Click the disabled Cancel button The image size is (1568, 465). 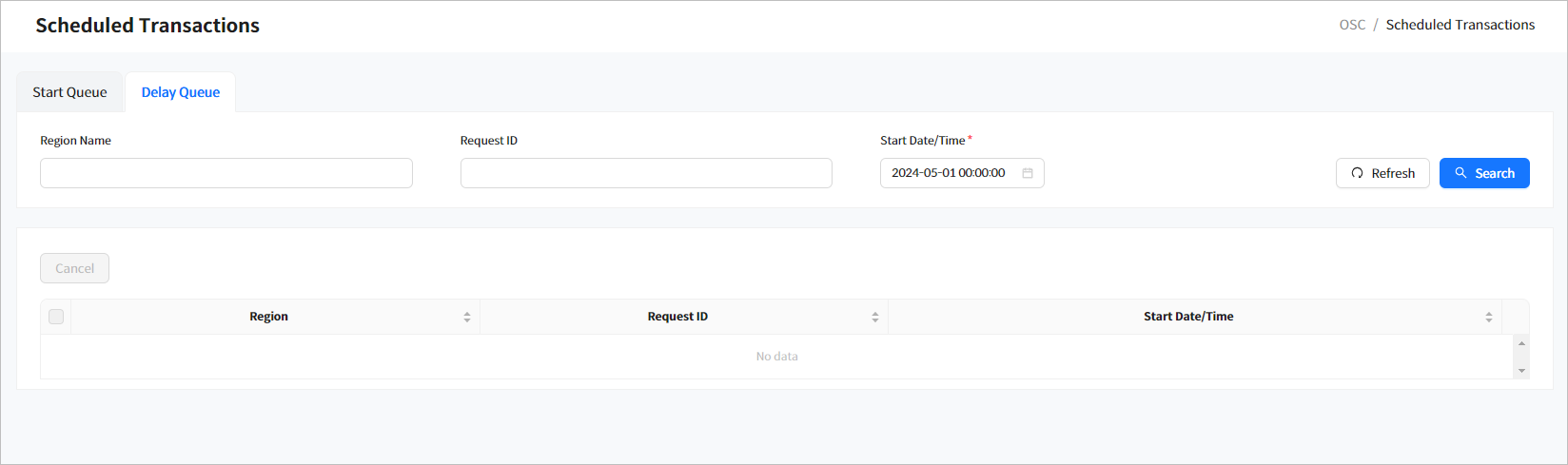pos(74,268)
